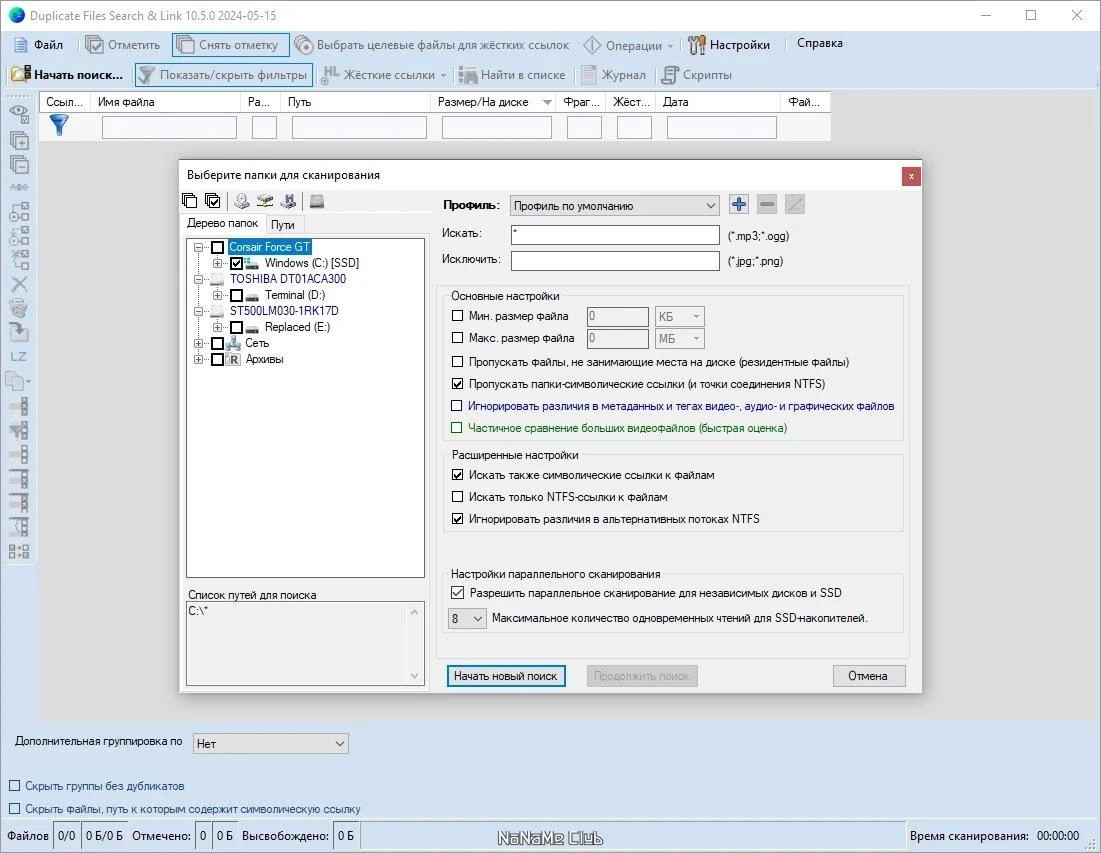Open the Файл menu

pos(39,45)
